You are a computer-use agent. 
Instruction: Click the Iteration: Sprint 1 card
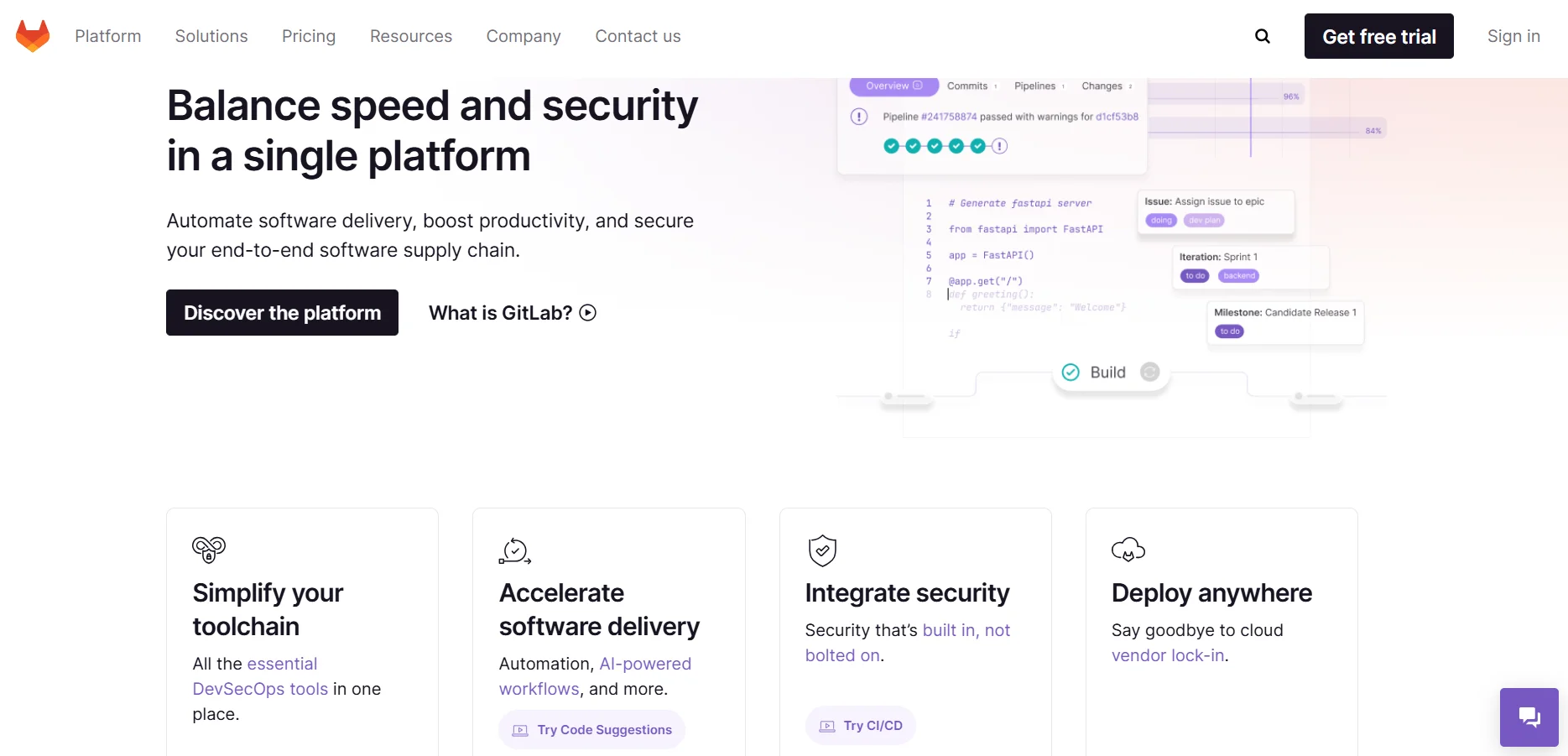coord(1250,267)
